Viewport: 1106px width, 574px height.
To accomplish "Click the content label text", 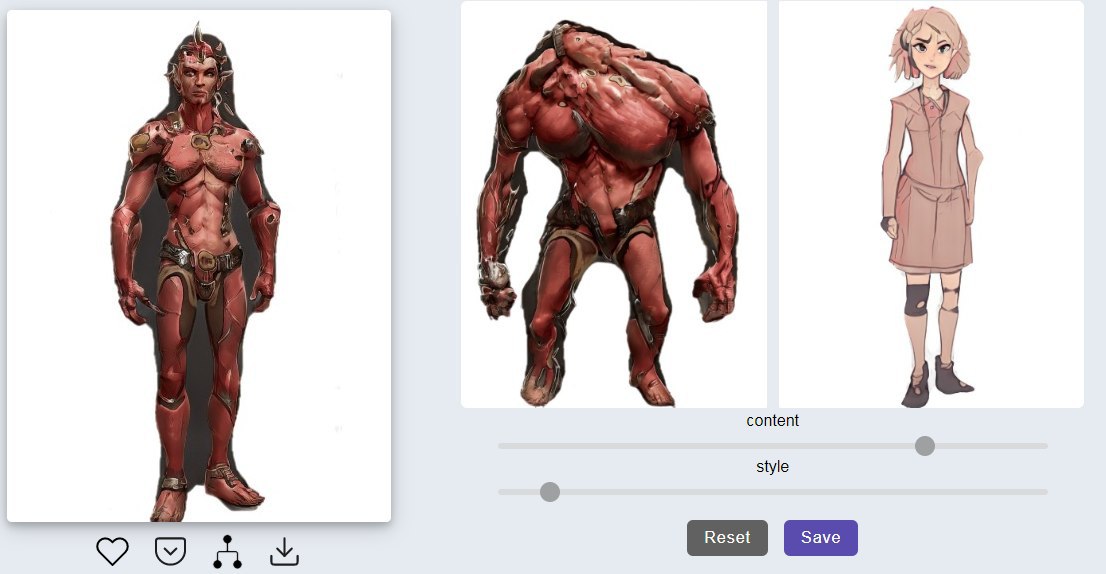I will [x=772, y=420].
